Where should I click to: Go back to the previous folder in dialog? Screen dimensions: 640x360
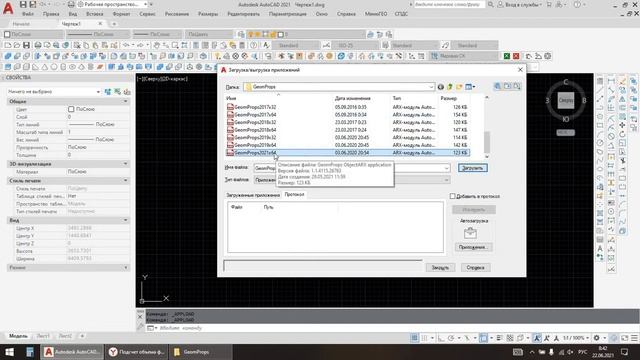440,87
